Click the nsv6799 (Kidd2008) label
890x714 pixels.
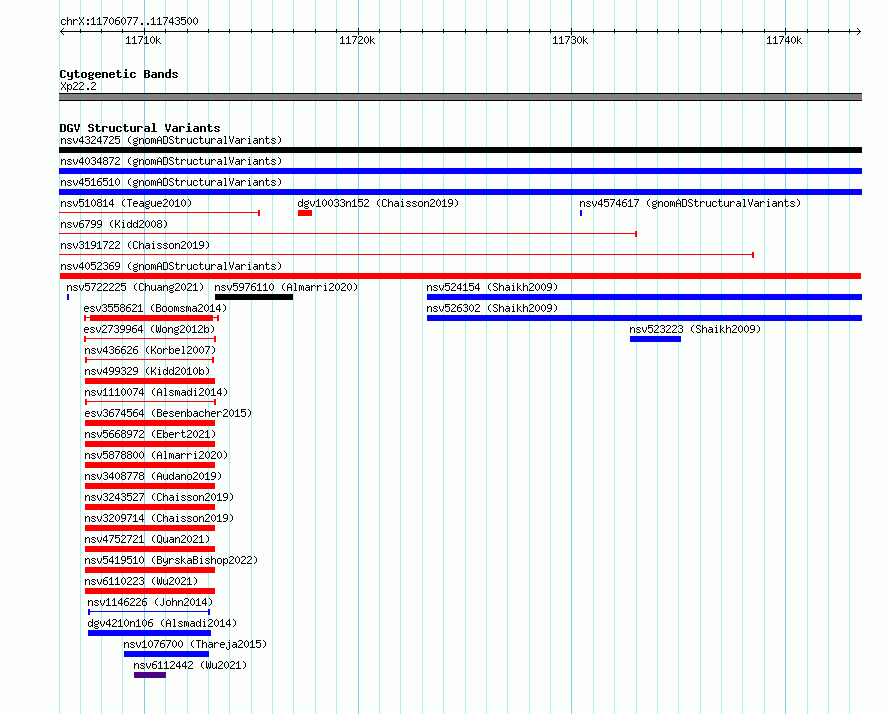[x=114, y=224]
